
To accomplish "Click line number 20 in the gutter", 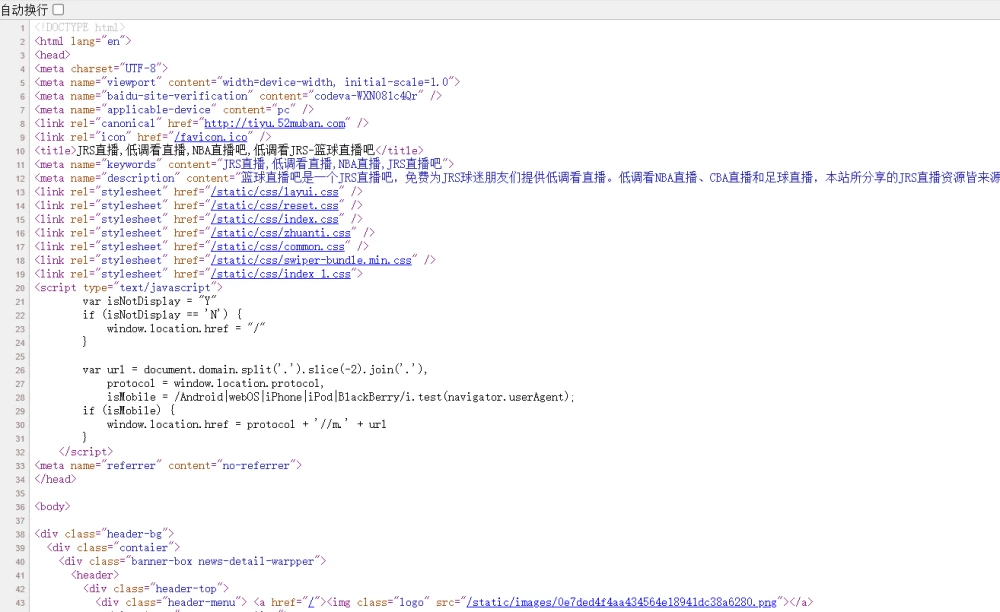I will coord(20,288).
